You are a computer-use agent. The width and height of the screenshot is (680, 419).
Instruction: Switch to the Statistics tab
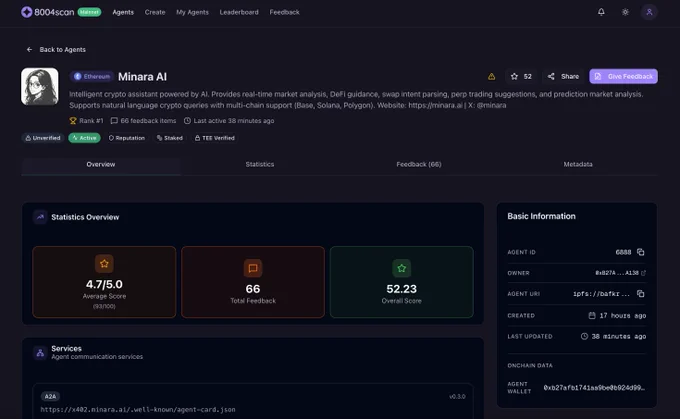(260, 164)
